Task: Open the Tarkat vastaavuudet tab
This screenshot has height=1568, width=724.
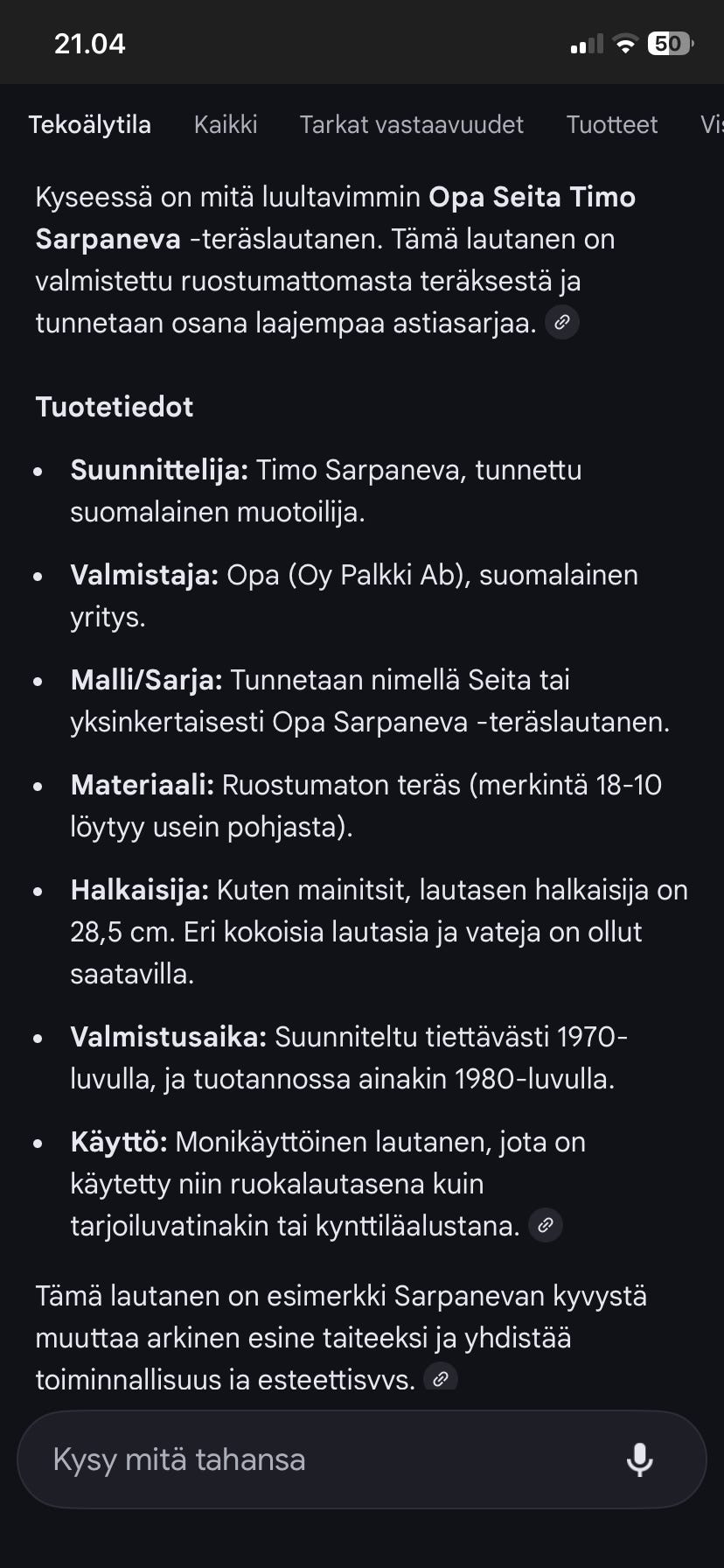Action: click(411, 124)
